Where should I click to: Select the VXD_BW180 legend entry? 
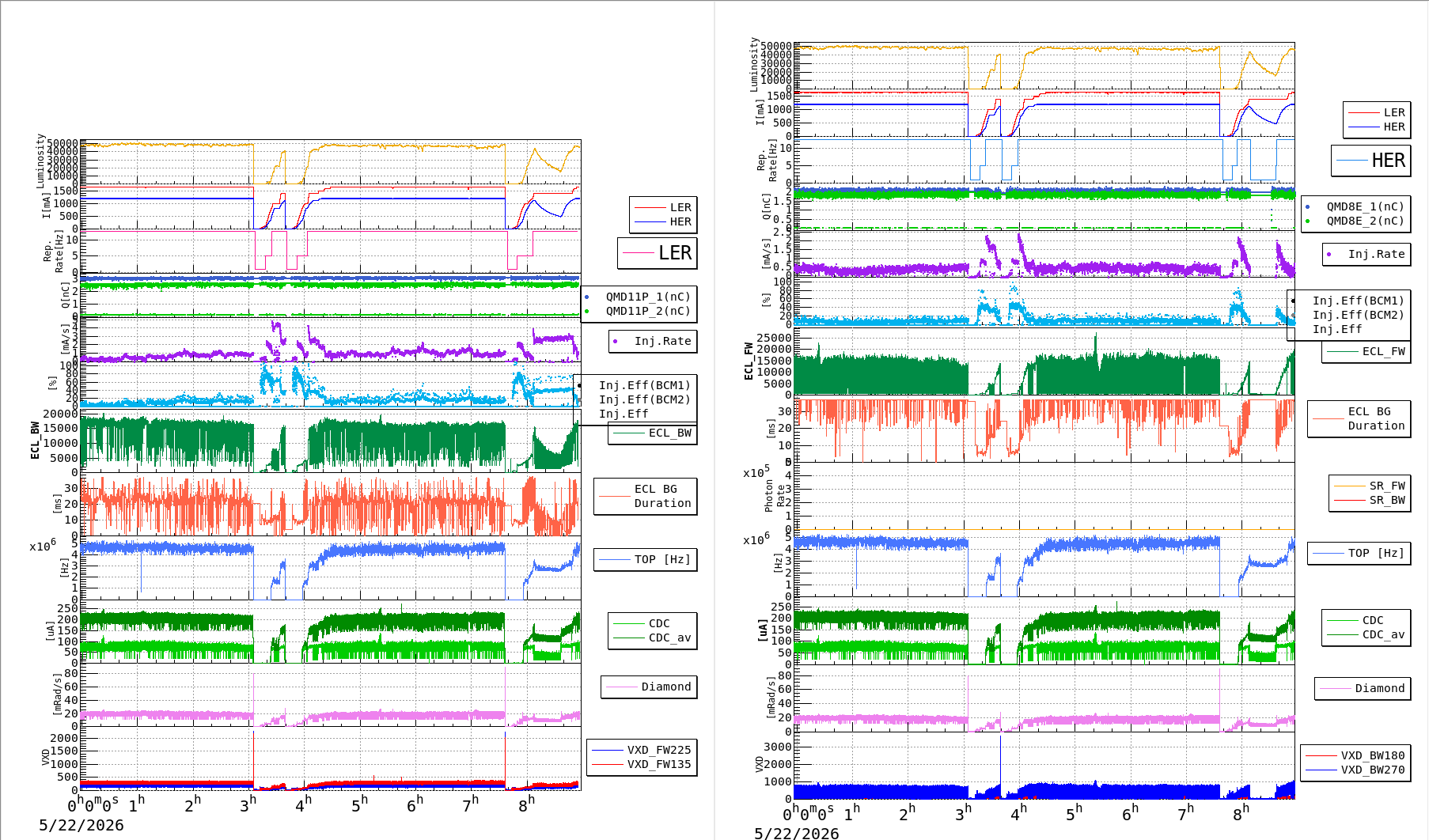point(1373,755)
